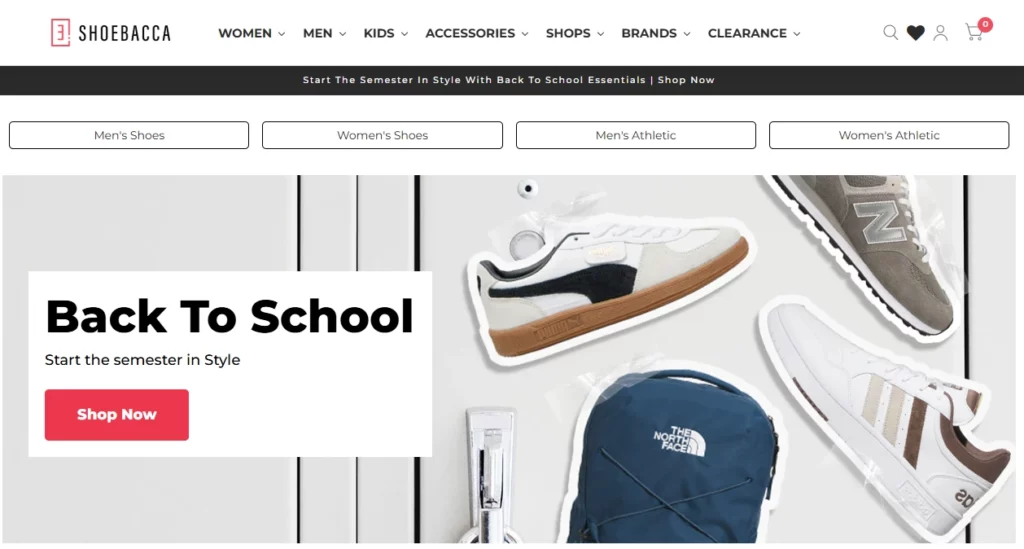Select the Women's Shoes category button

382,135
